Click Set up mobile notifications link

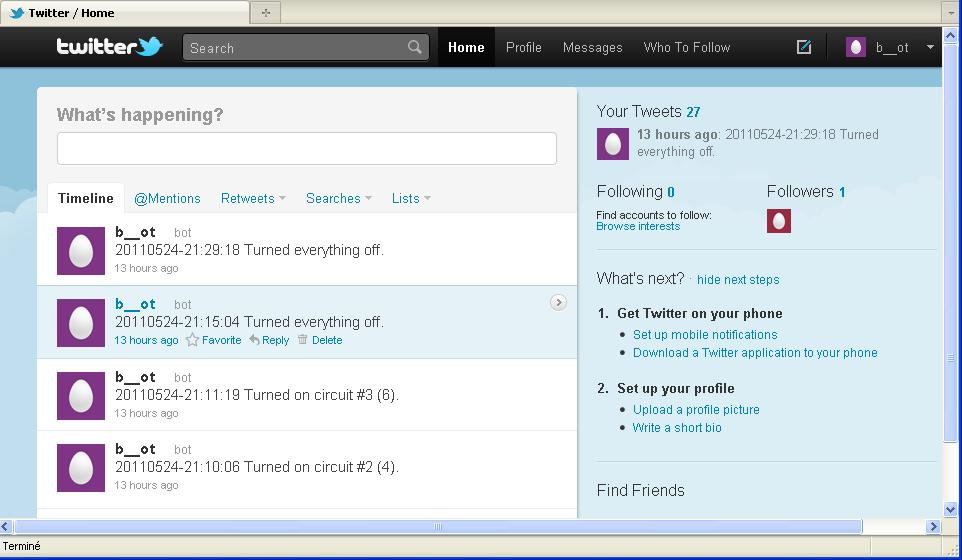pos(705,334)
